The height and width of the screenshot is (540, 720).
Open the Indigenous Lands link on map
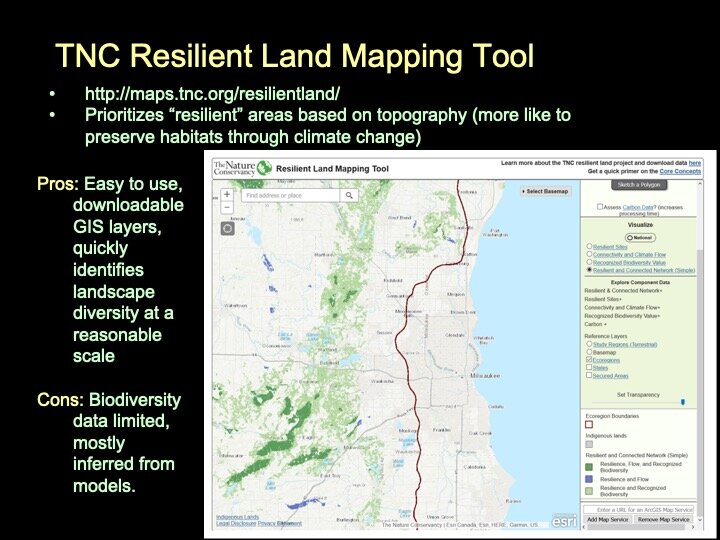point(237,517)
